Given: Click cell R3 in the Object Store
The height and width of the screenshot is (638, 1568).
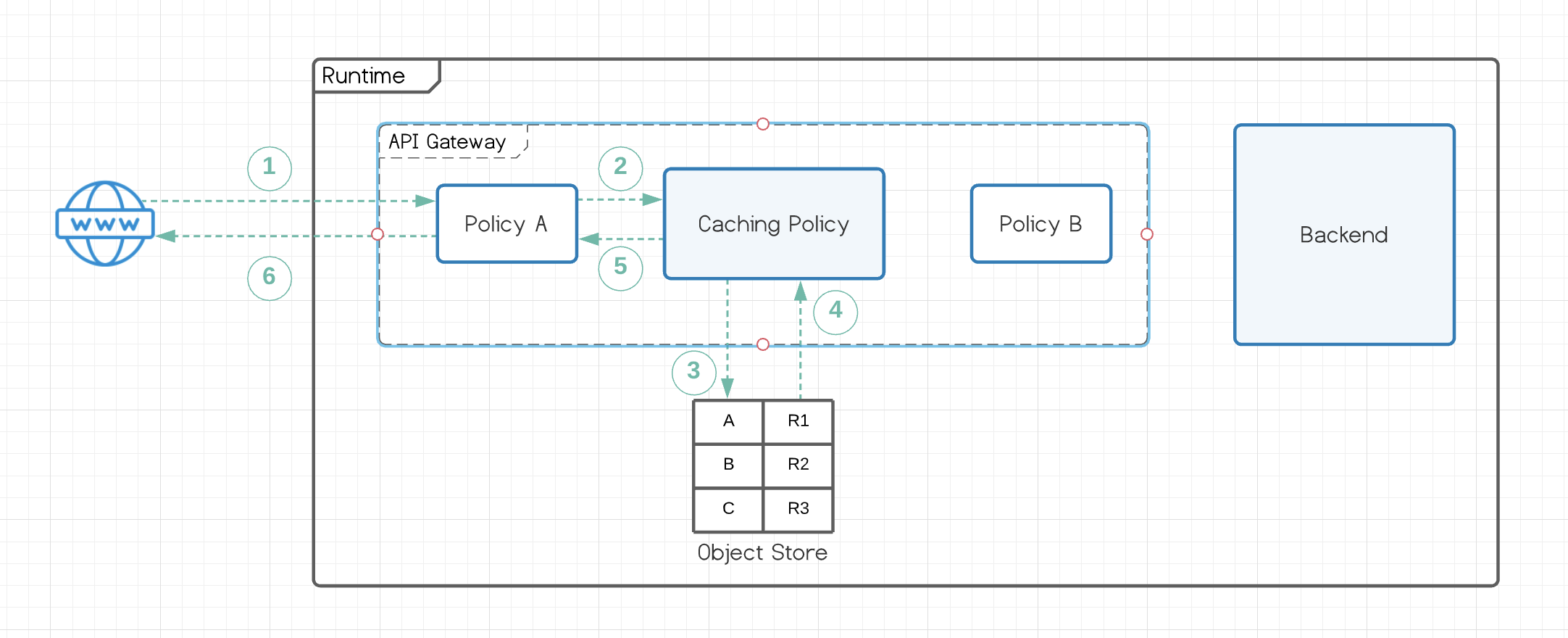Looking at the screenshot, I should [798, 509].
